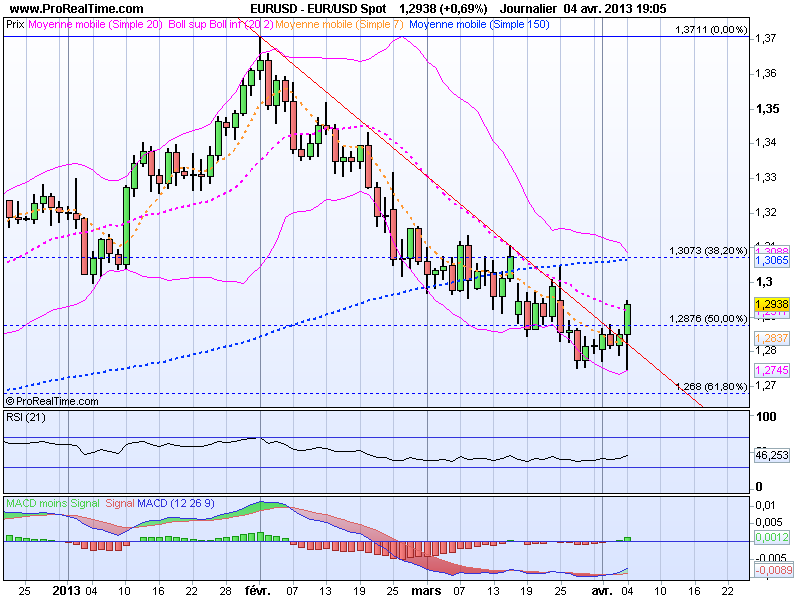Viewport: 800px width, 600px height.
Task: Click the orange 1,2837 moving average tag
Action: coord(772,338)
